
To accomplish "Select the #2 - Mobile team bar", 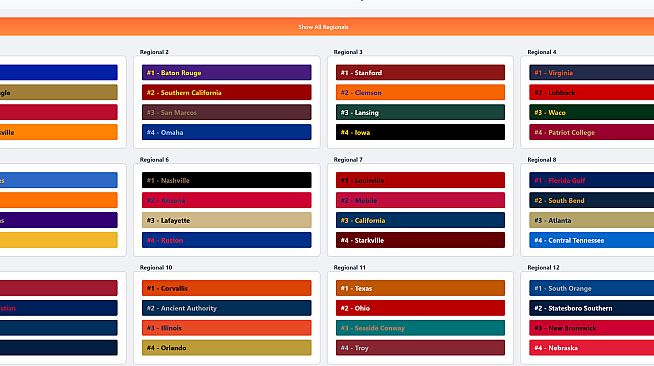I will (420, 201).
